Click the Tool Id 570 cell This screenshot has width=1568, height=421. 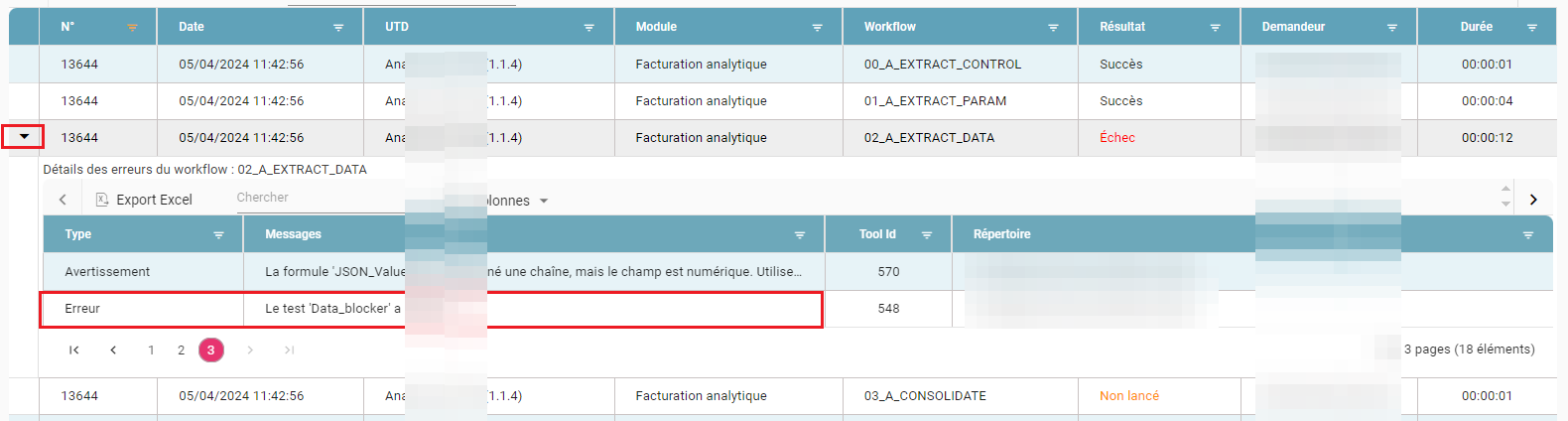click(888, 272)
